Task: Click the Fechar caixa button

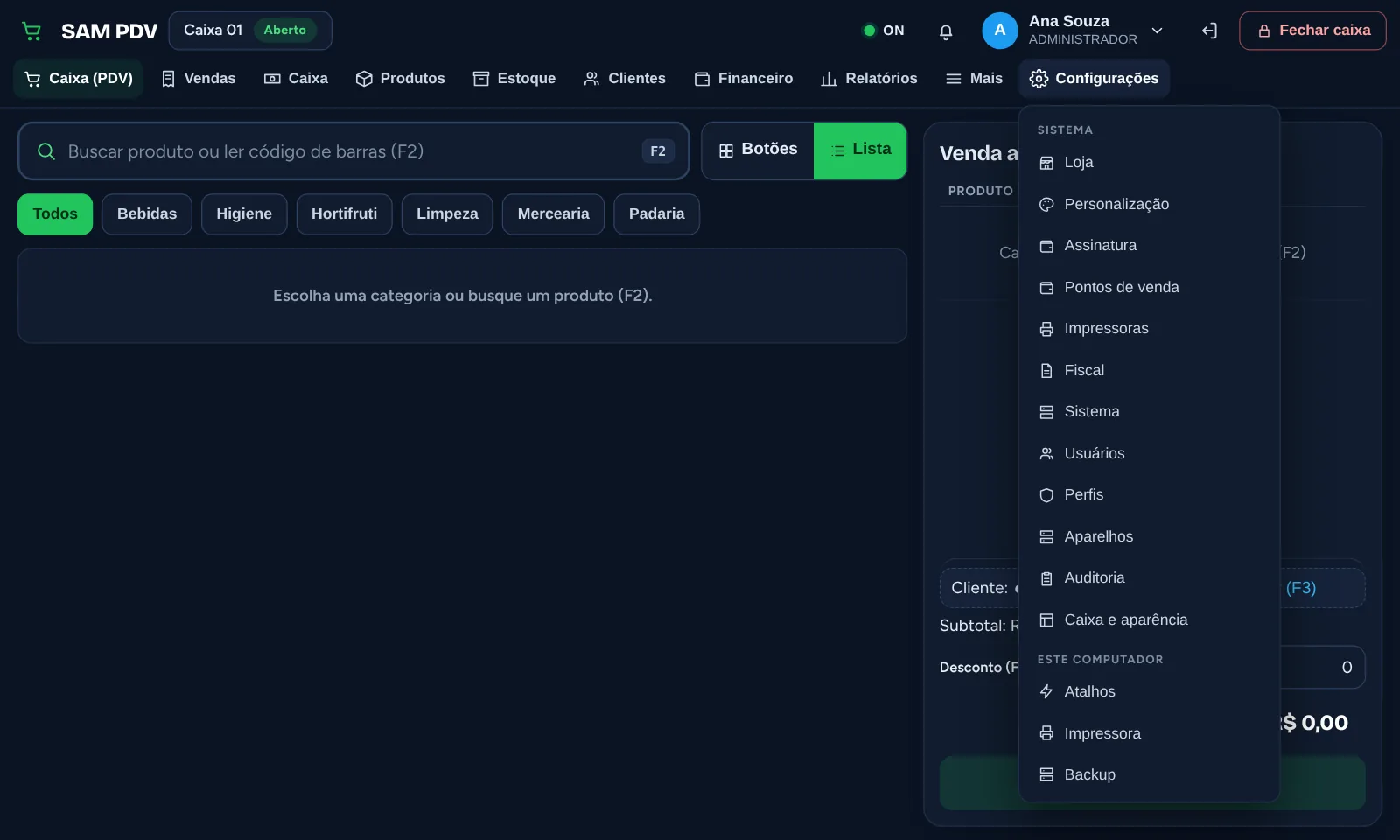Action: tap(1312, 31)
